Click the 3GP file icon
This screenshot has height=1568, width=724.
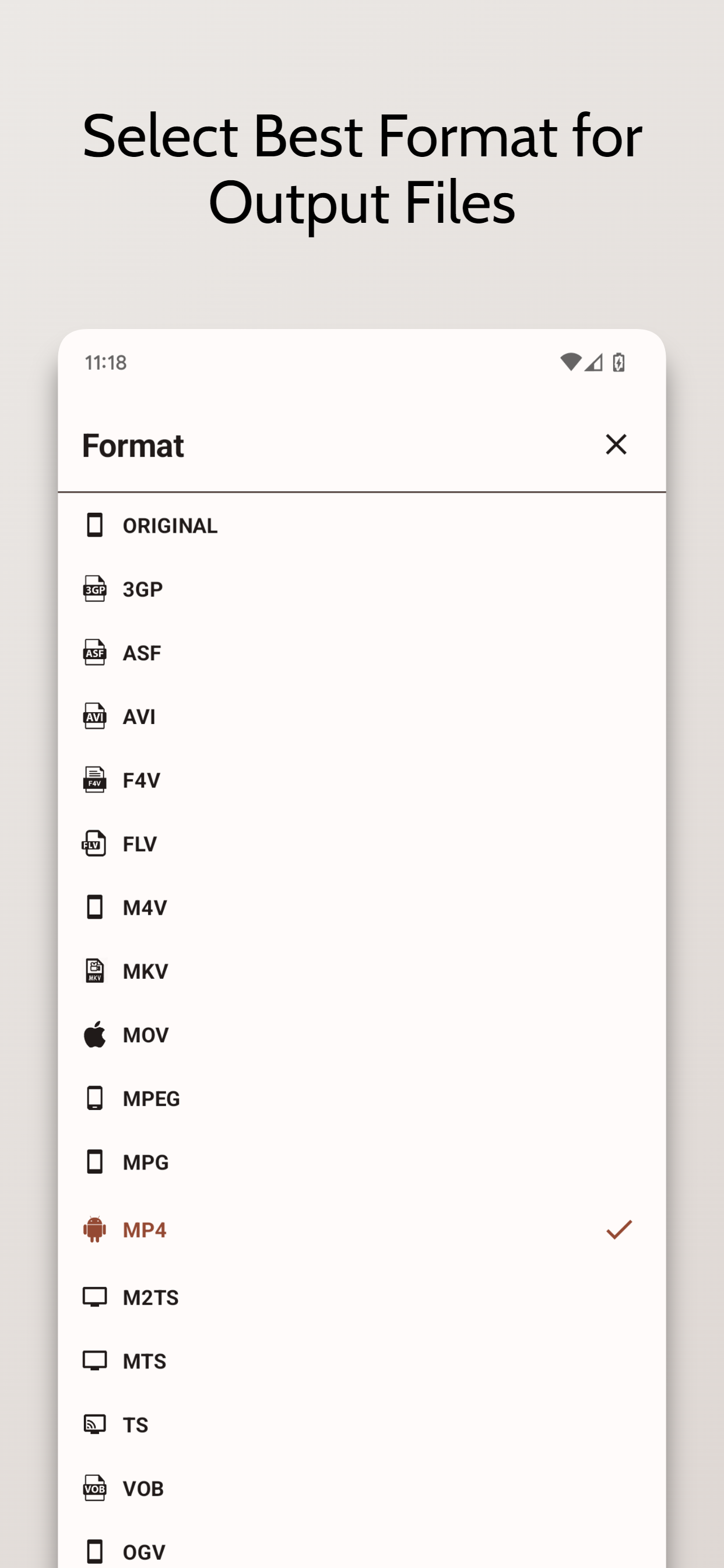tap(94, 589)
